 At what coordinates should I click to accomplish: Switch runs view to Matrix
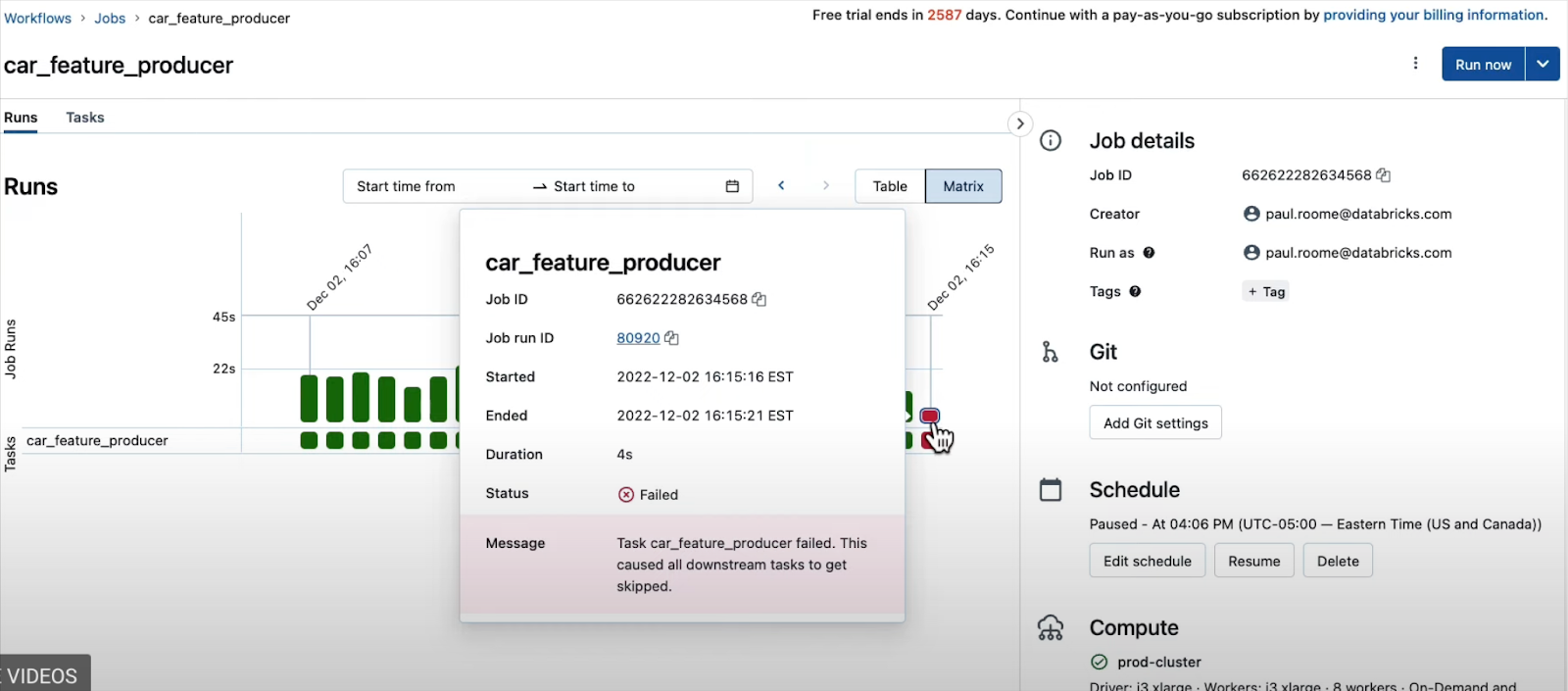point(962,186)
